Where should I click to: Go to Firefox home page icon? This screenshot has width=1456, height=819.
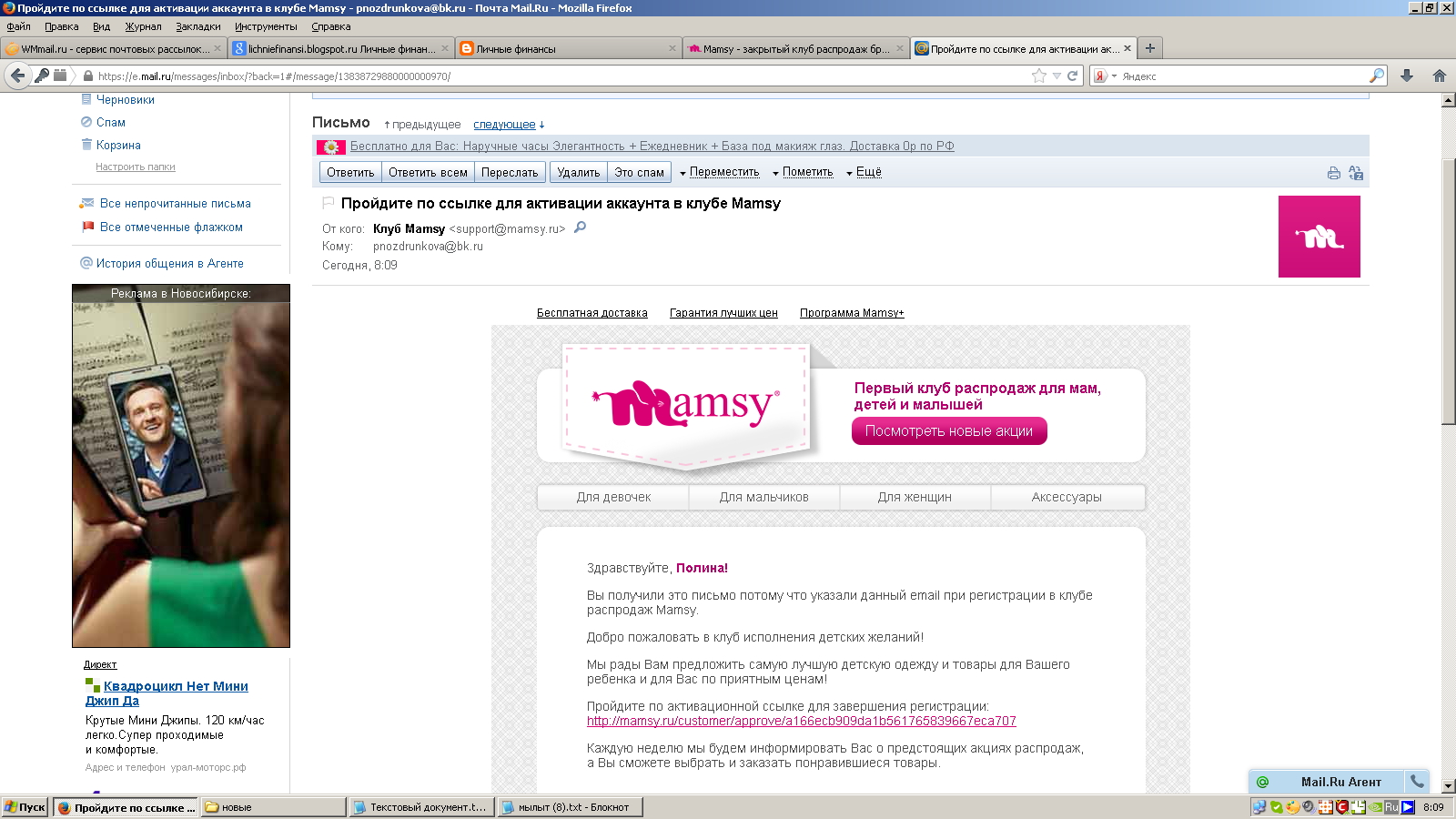pyautogui.click(x=1439, y=76)
